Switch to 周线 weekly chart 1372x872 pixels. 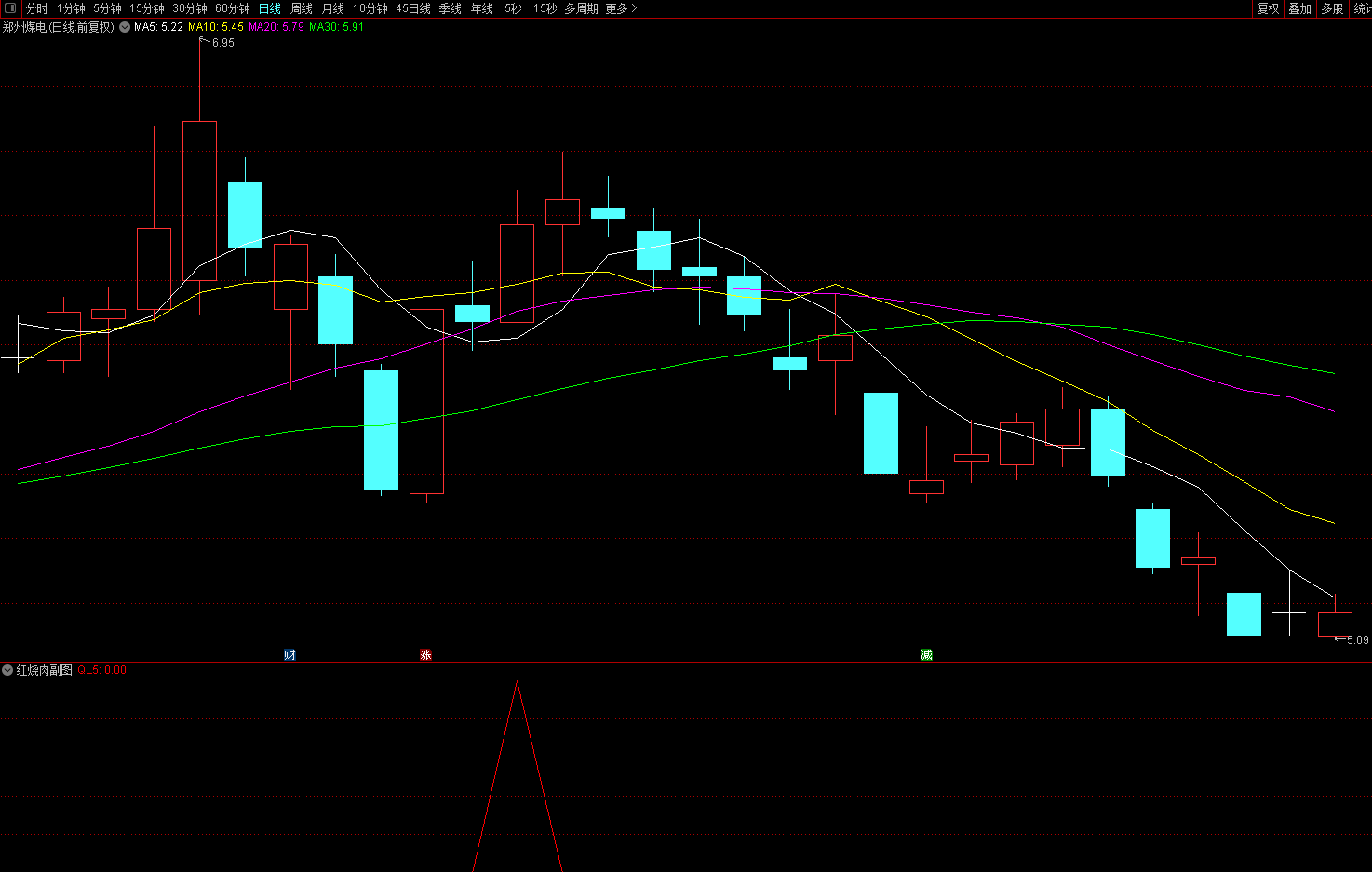(x=302, y=8)
